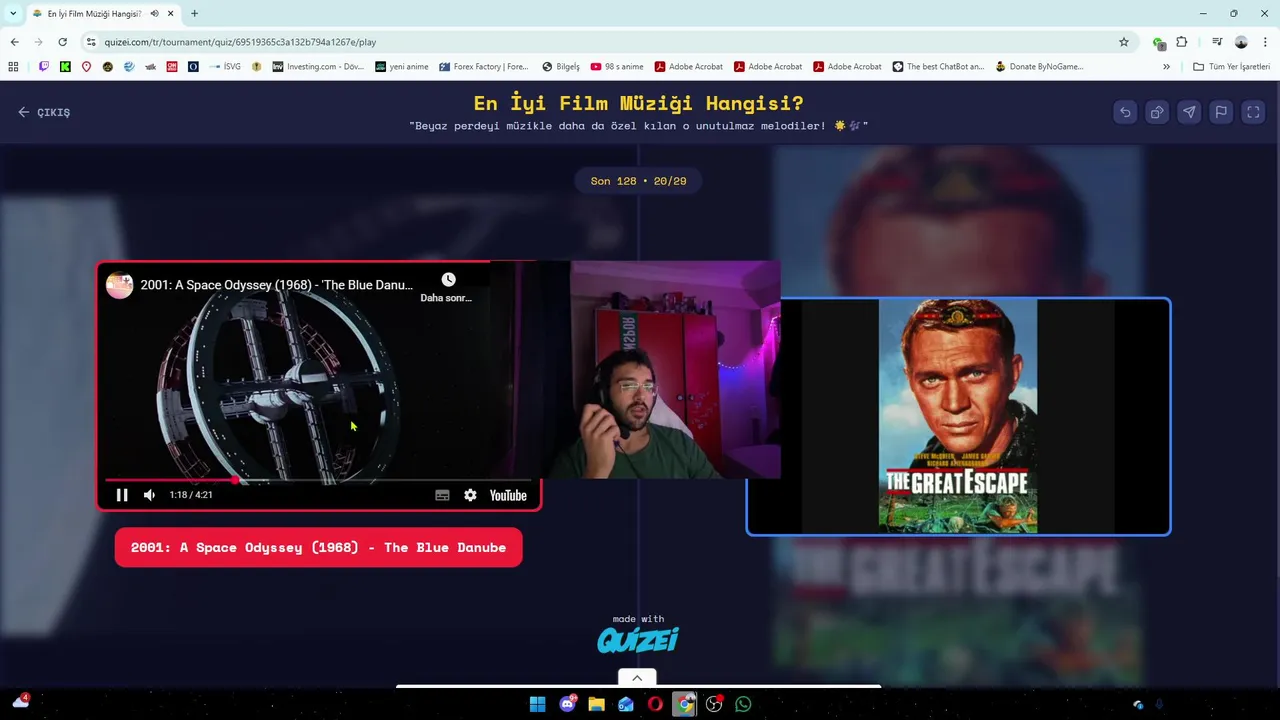The image size is (1280, 720).
Task: Toggle YouTube subtitles button
Action: [x=442, y=495]
